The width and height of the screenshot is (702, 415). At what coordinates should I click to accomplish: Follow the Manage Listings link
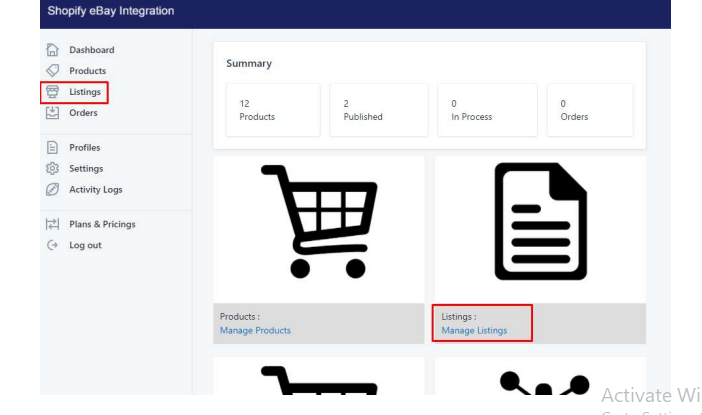474,330
